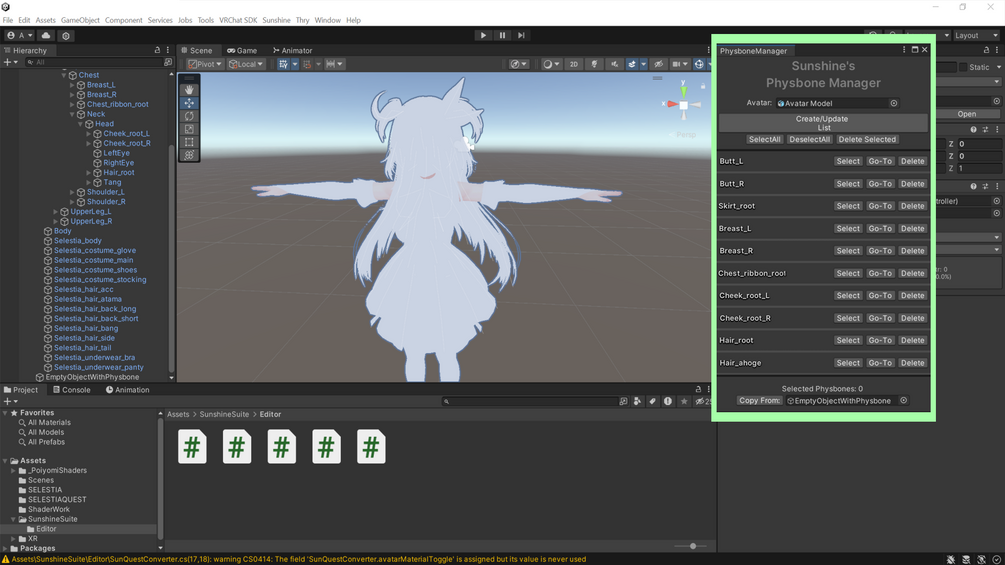Select the Scale tool in Scene toolbar
Screen dimensions: 1005x565
pyautogui.click(x=189, y=129)
